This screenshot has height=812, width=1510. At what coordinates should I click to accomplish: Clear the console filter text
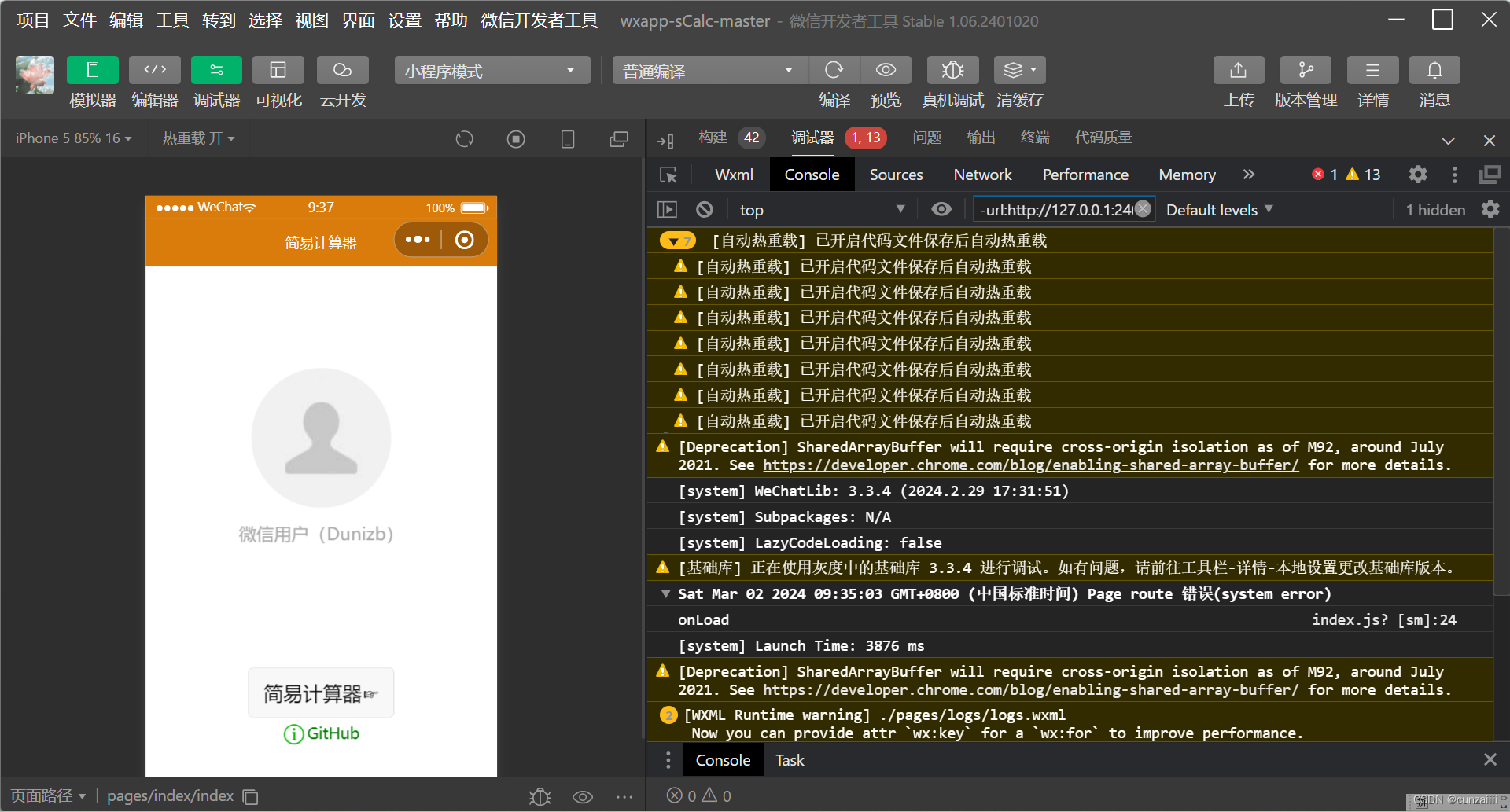tap(1143, 208)
